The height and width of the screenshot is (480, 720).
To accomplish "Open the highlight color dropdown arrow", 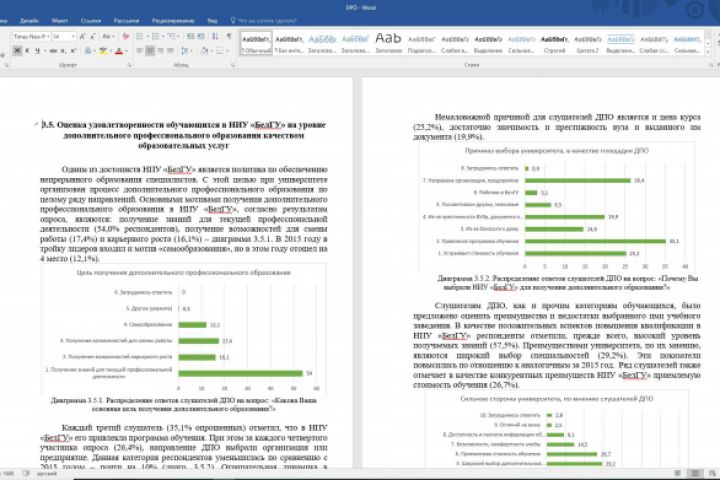I will pos(110,51).
